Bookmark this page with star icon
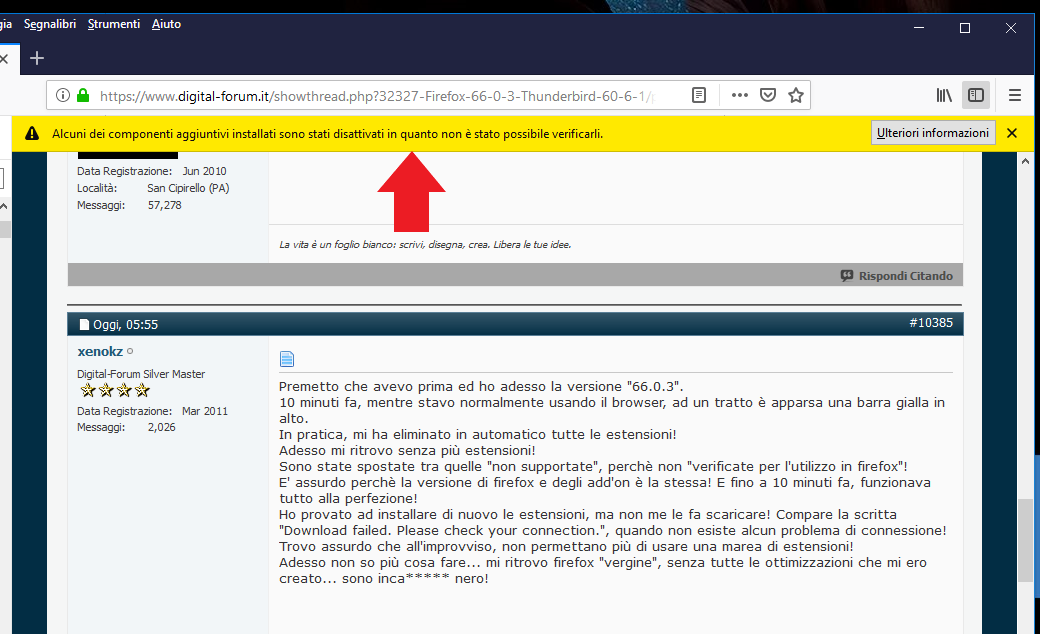The width and height of the screenshot is (1040, 634). click(796, 95)
